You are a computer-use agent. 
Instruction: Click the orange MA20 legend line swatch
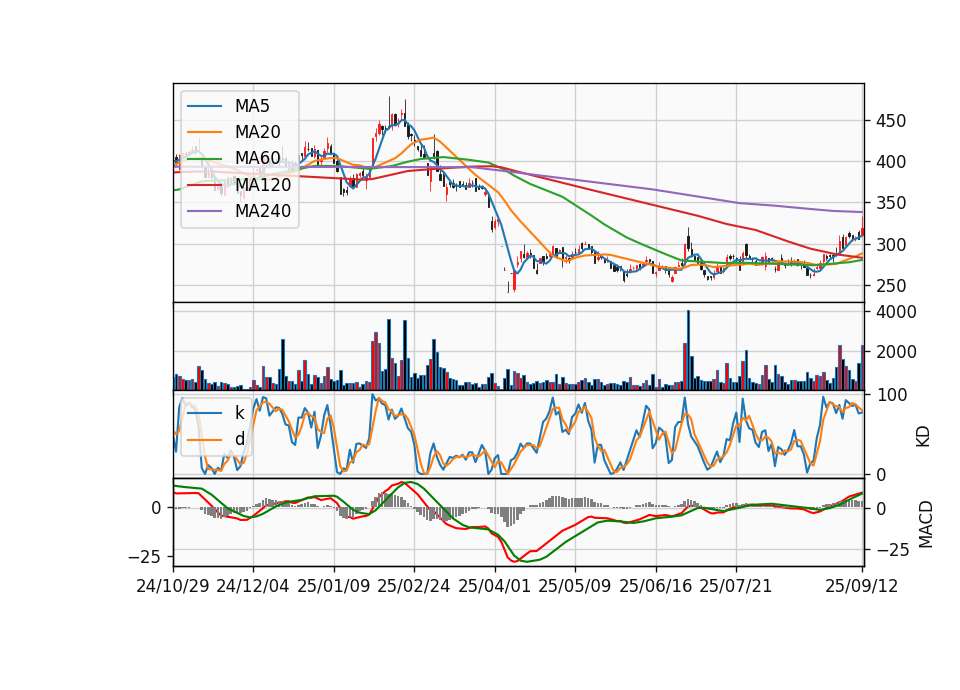[204, 132]
